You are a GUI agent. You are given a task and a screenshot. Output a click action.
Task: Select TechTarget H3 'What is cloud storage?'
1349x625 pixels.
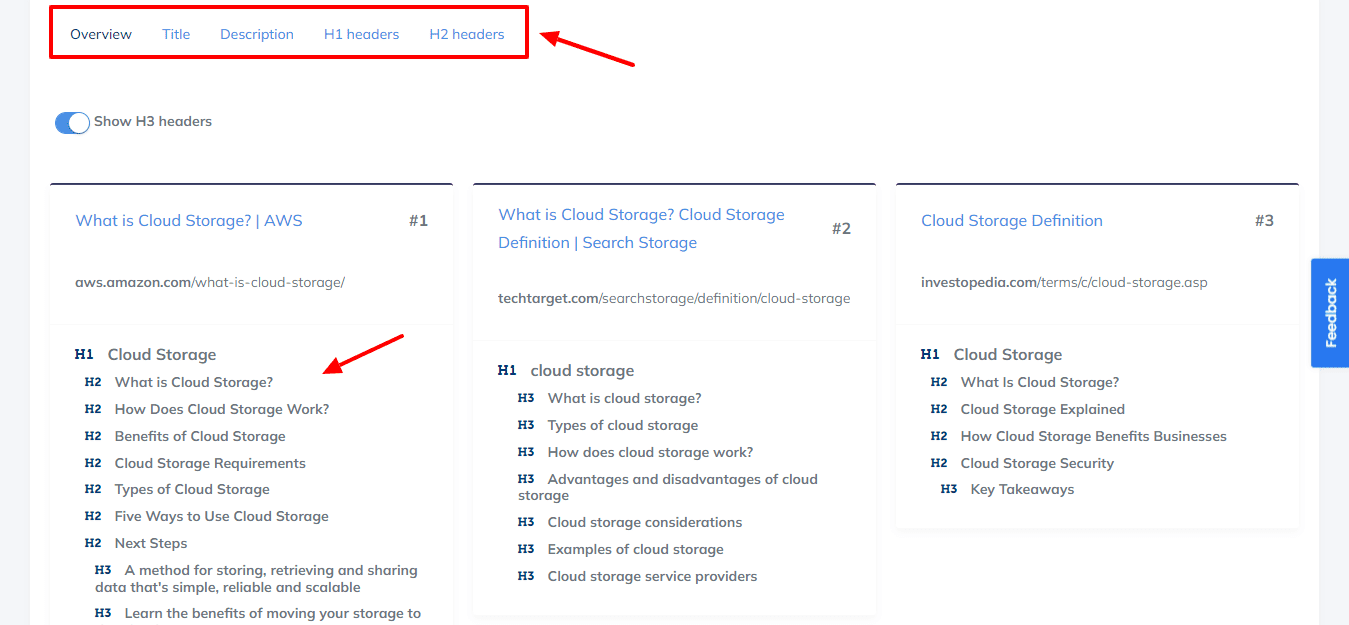click(x=625, y=398)
